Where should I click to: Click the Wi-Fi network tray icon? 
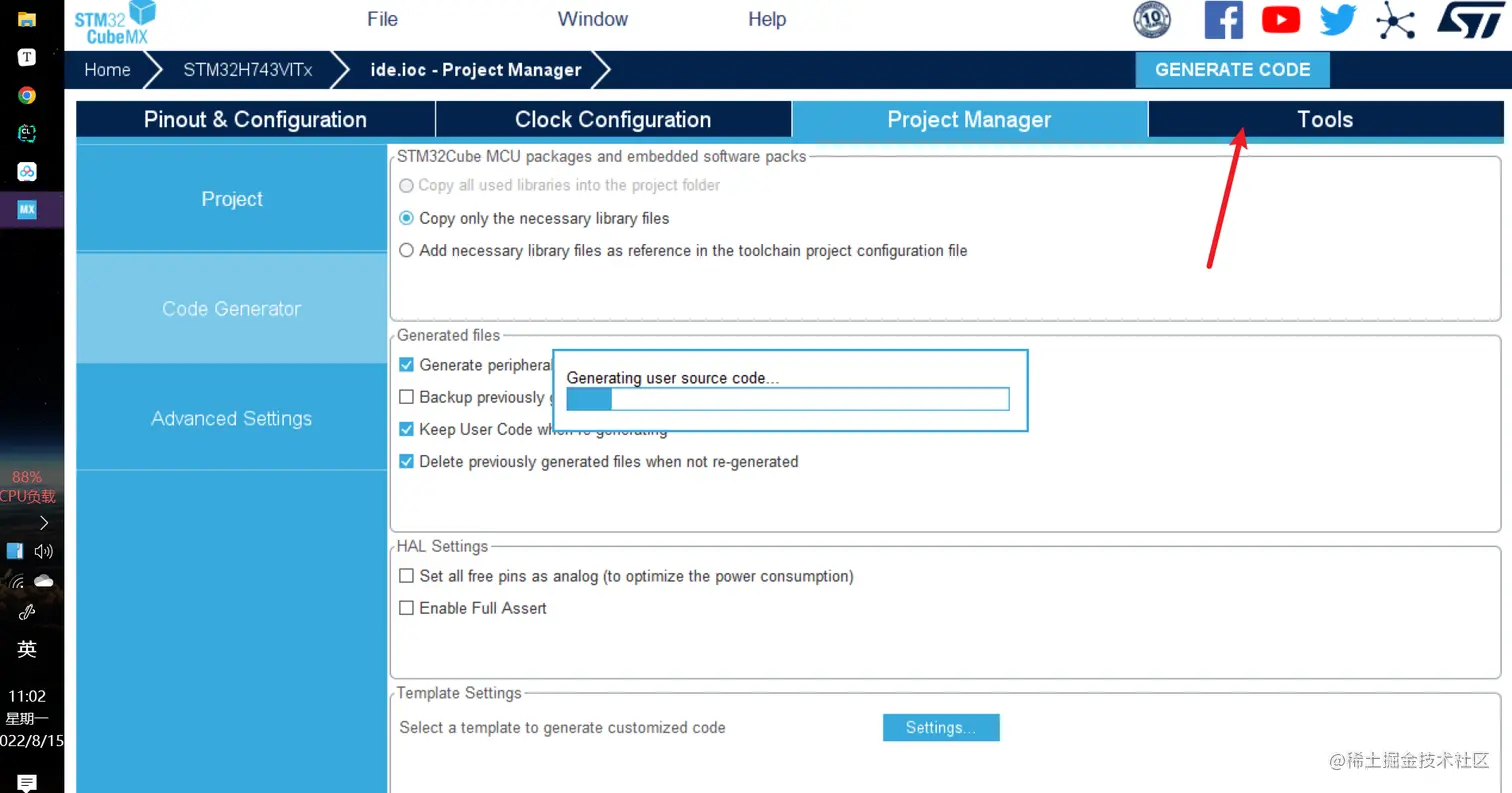coord(16,582)
